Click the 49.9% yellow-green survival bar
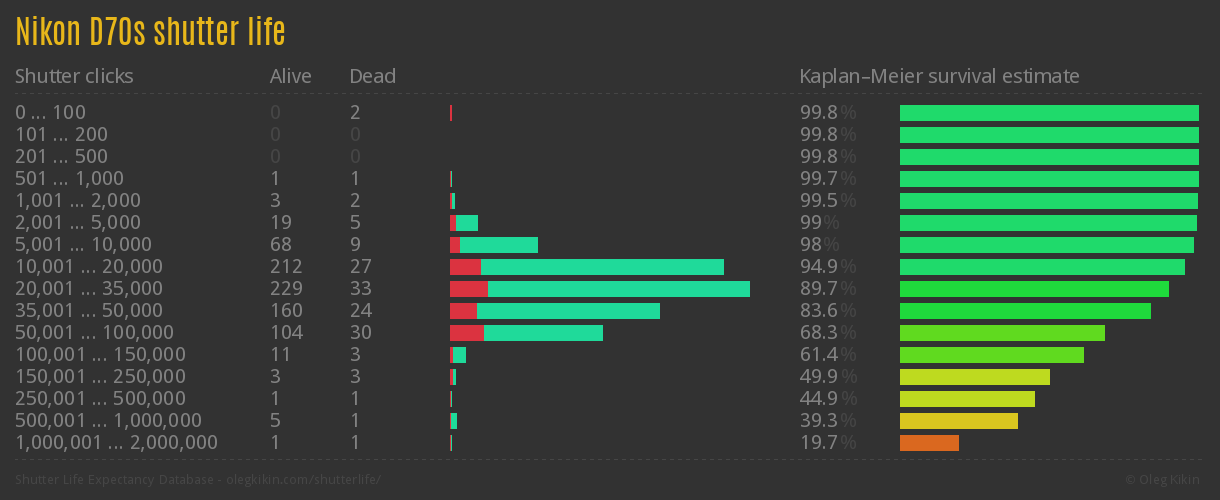This screenshot has height=500, width=1220. (974, 377)
